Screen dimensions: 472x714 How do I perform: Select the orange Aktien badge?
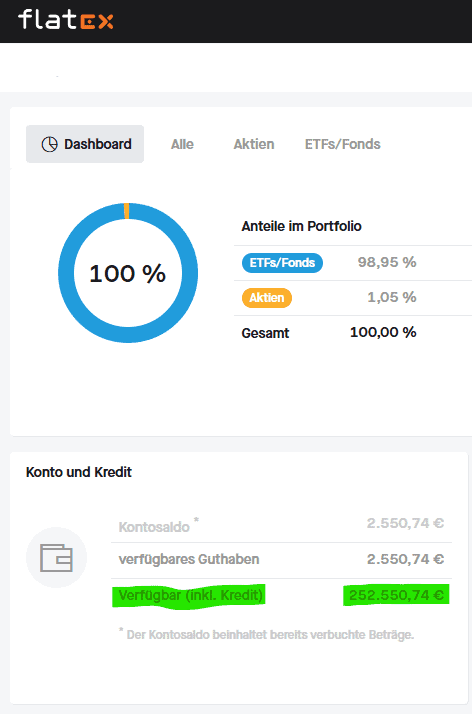[267, 298]
